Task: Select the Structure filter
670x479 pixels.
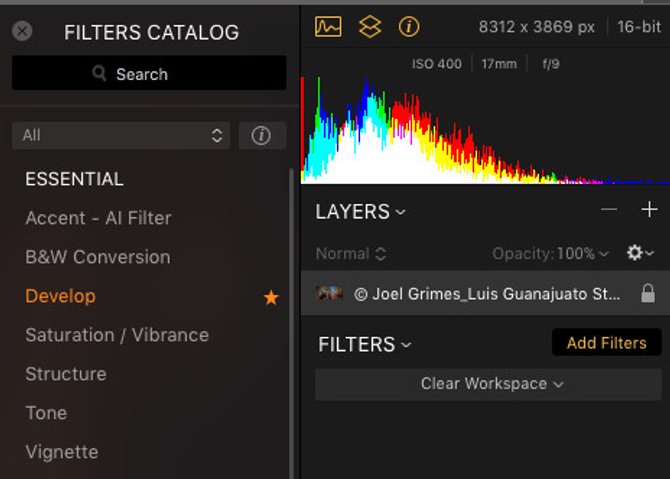Action: (x=66, y=374)
